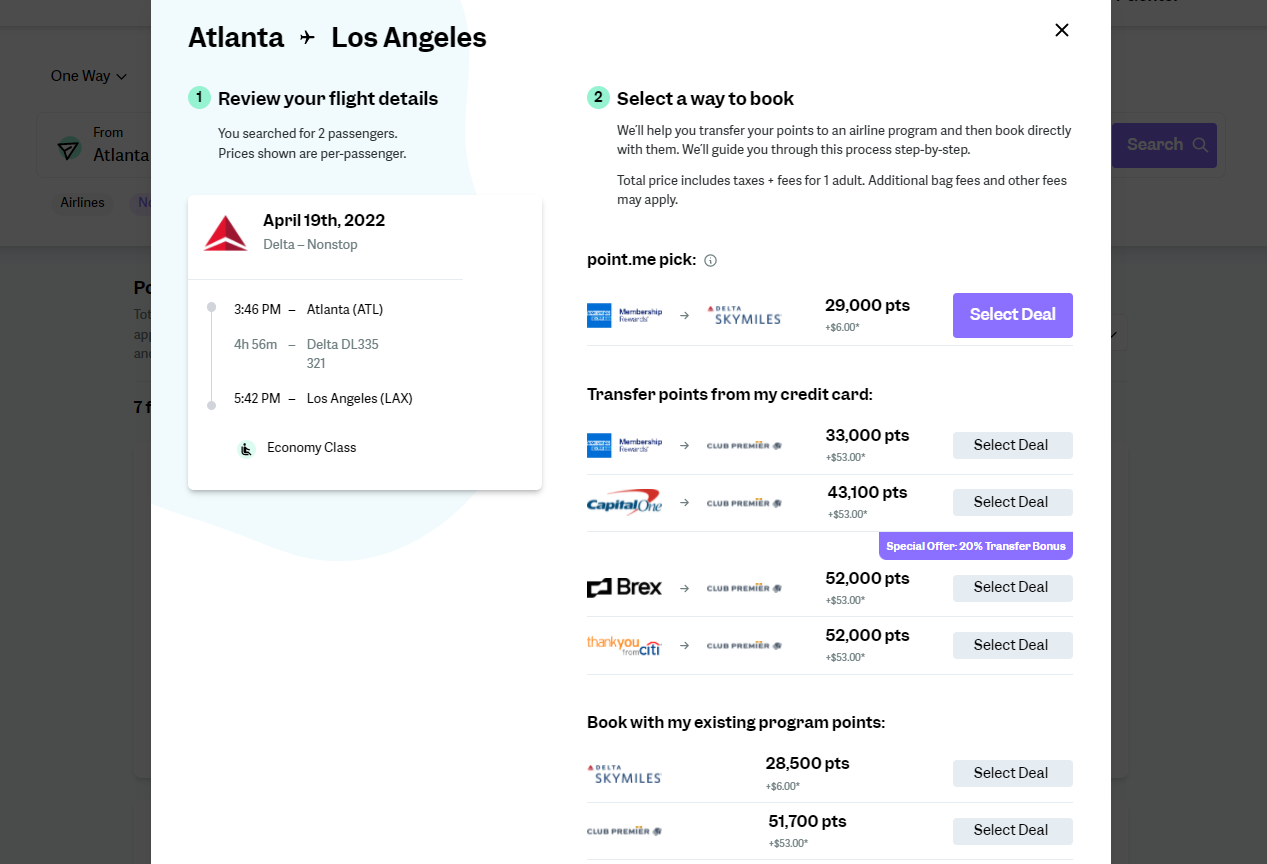1267x864 pixels.
Task: Click the 20% Transfer Bonus special offer badge
Action: [x=975, y=546]
